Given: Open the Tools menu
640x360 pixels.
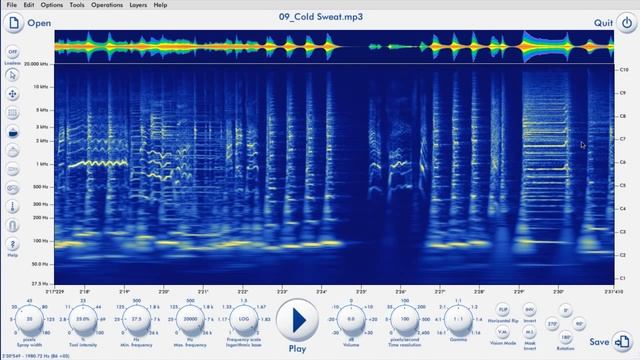Looking at the screenshot, I should (77, 5).
